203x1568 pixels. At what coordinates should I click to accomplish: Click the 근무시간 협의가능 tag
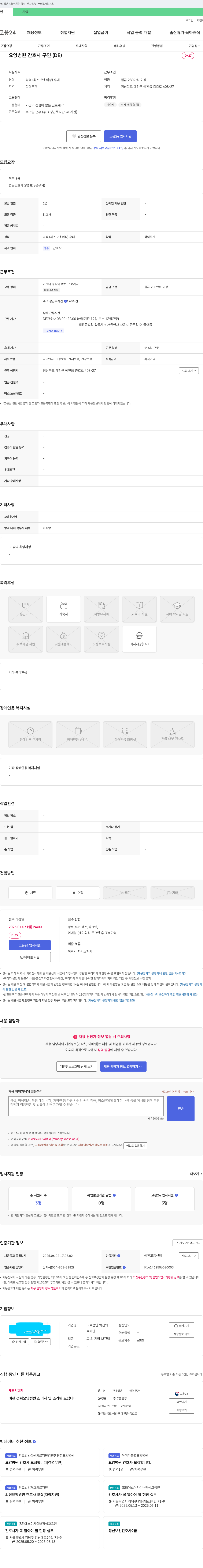pos(53,331)
